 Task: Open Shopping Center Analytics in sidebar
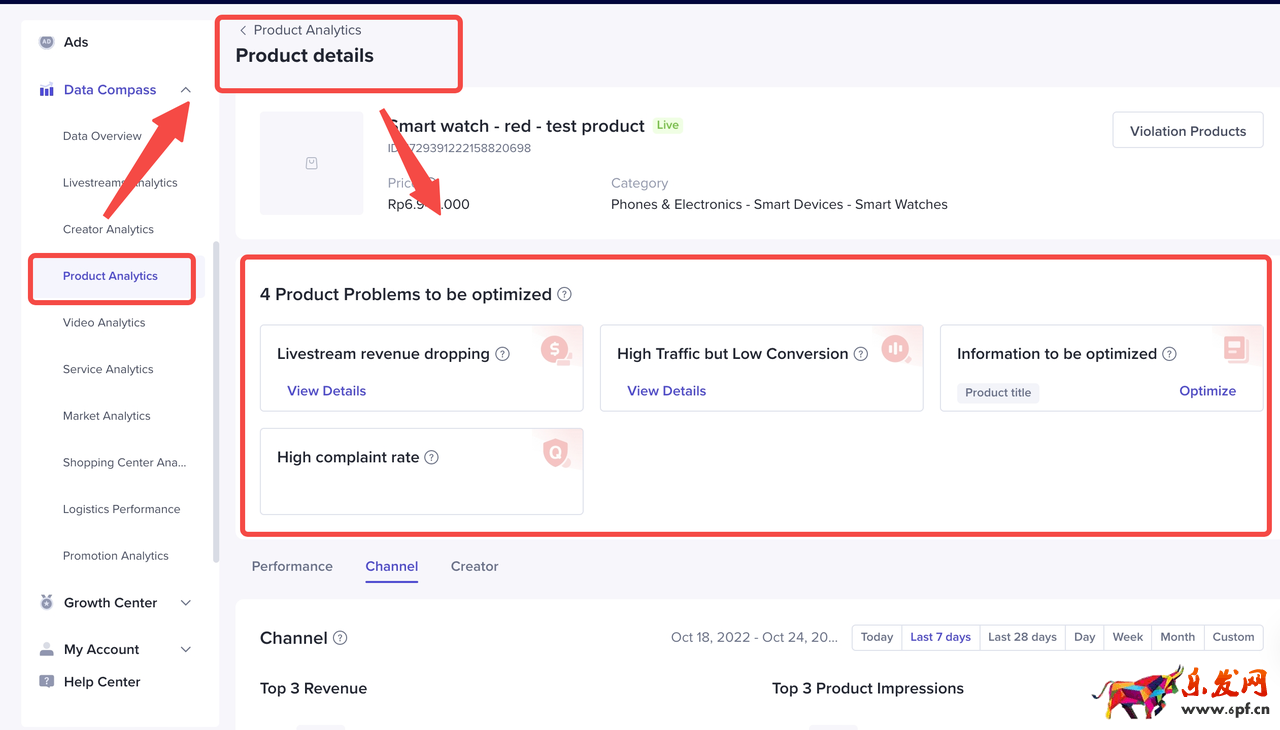pos(124,463)
